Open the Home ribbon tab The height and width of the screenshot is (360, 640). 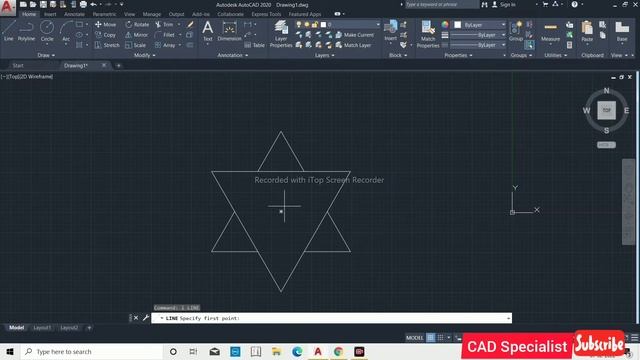coord(29,14)
